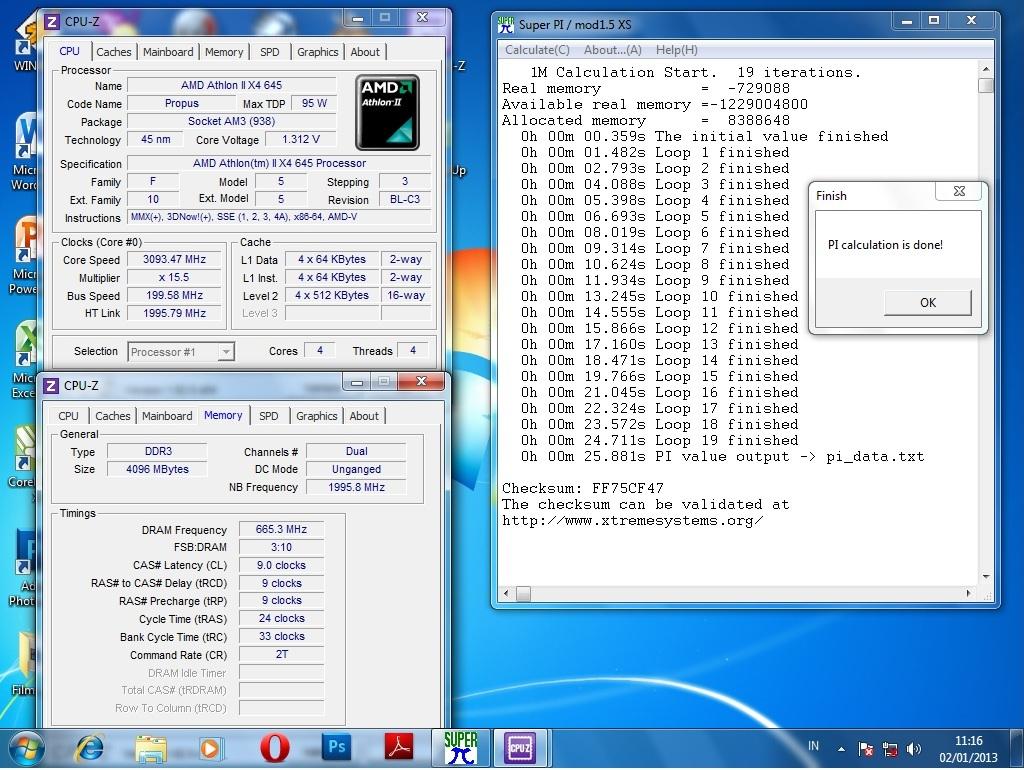
Task: Open Action Center flag tray icon
Action: tap(866, 749)
